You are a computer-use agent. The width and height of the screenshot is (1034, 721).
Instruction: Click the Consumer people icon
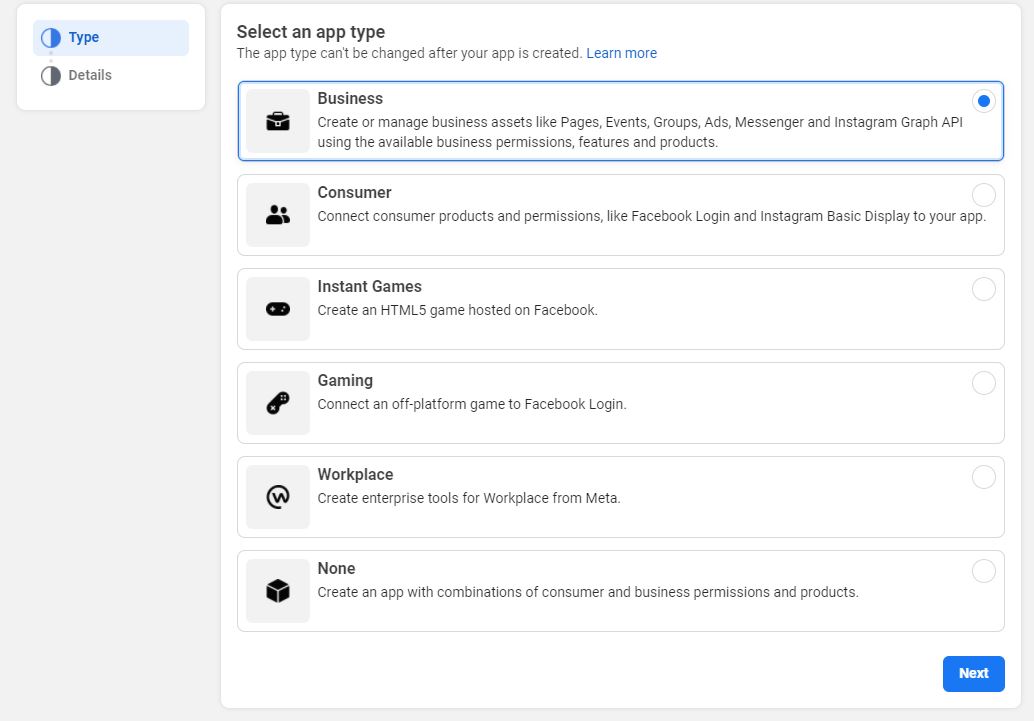click(x=277, y=215)
